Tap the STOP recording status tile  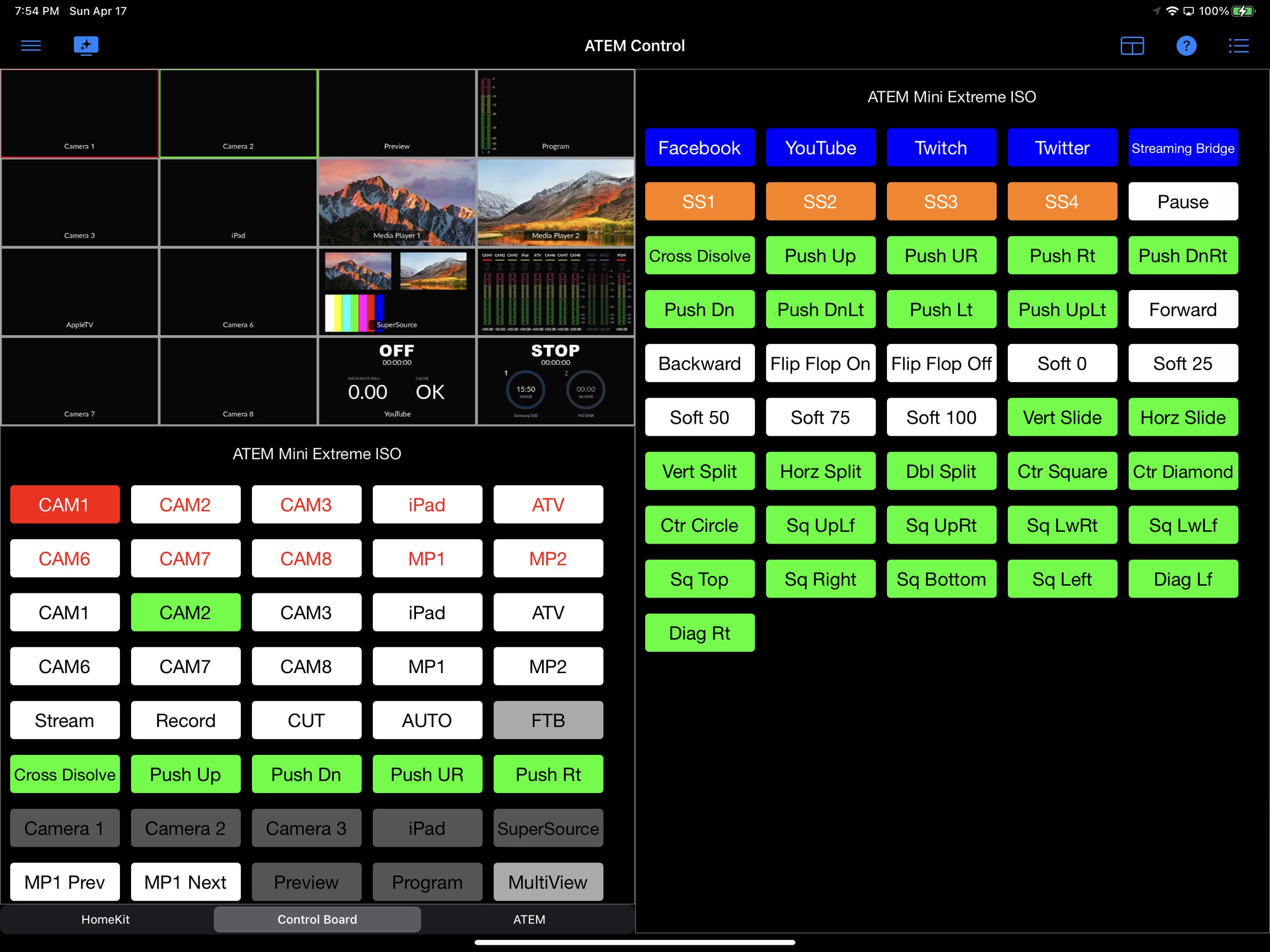click(x=556, y=380)
